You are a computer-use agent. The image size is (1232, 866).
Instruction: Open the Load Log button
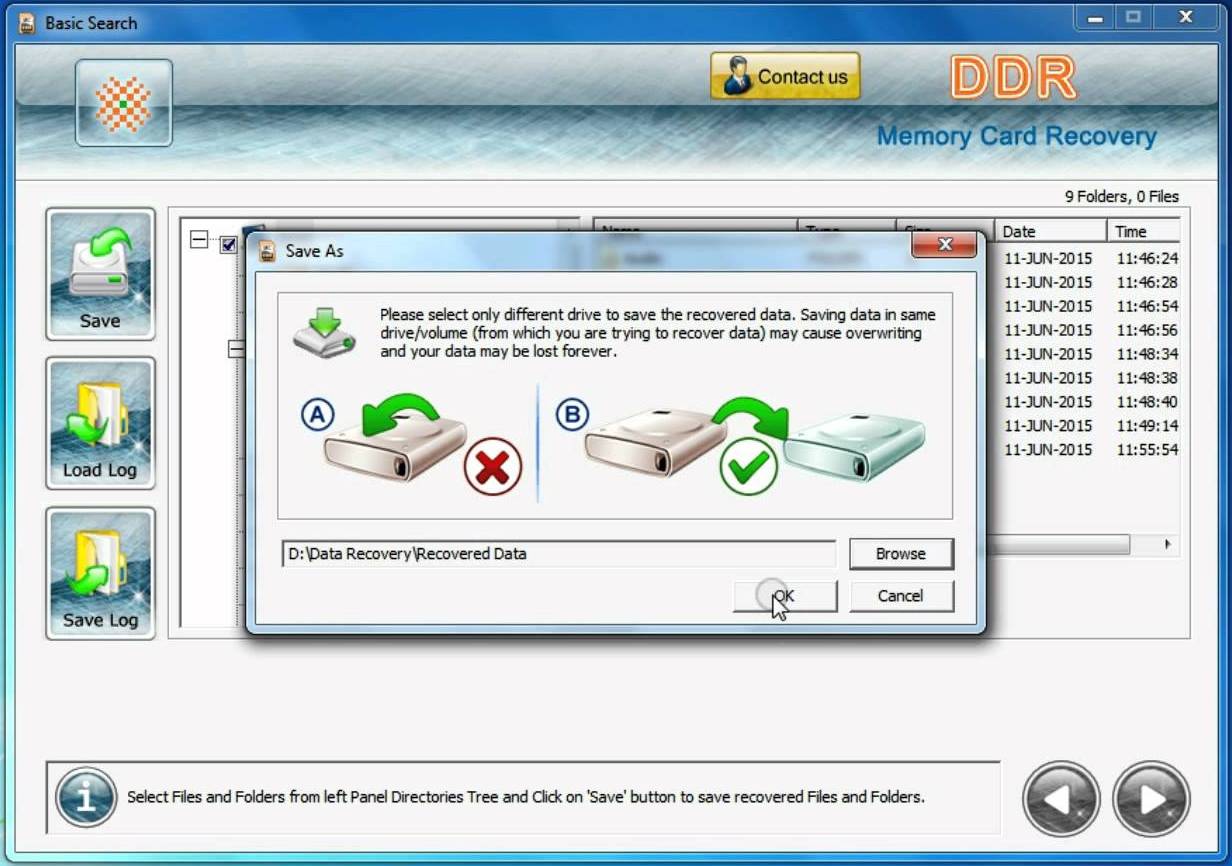pos(100,423)
